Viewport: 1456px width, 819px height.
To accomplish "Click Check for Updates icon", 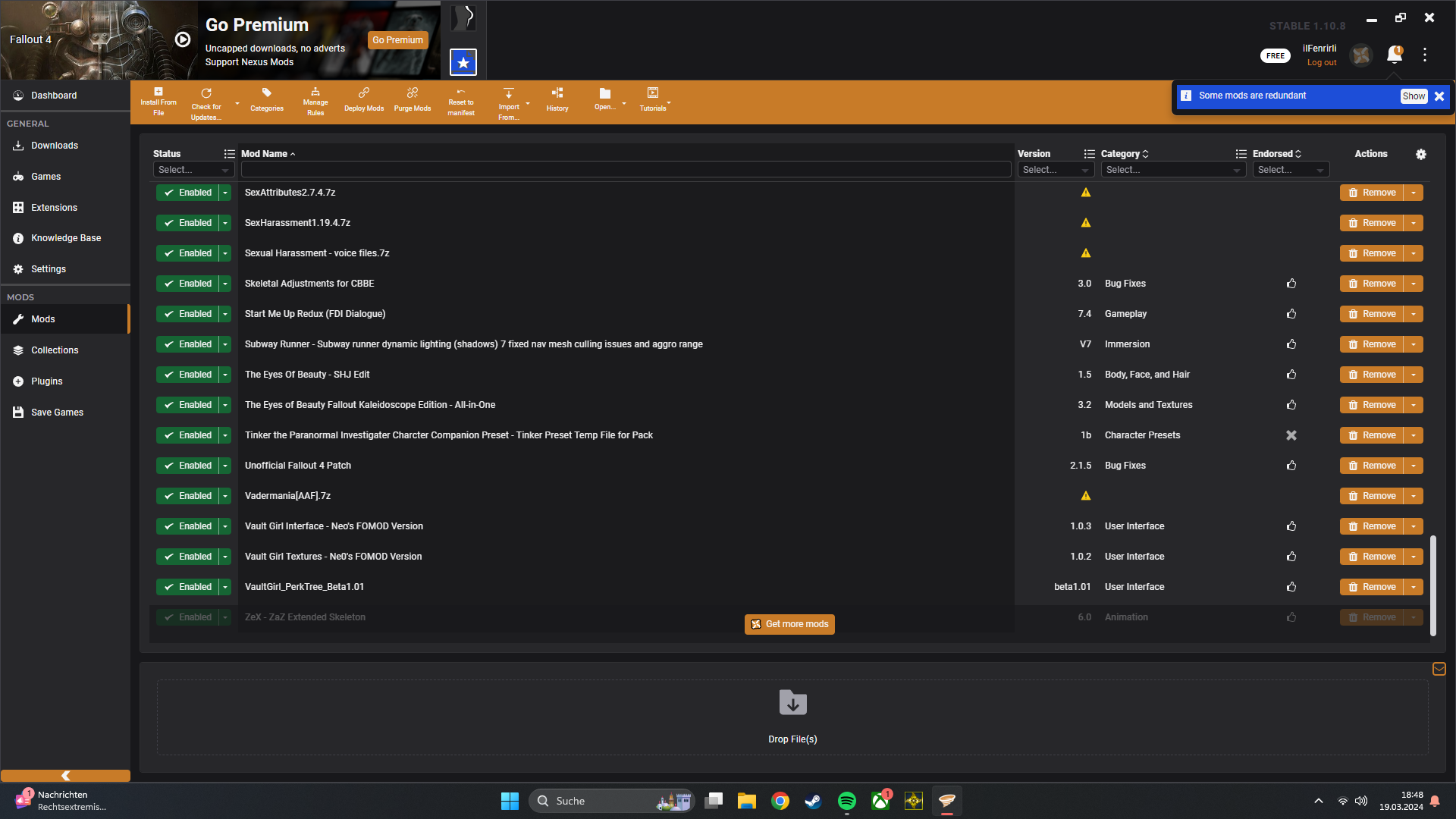I will tap(206, 93).
